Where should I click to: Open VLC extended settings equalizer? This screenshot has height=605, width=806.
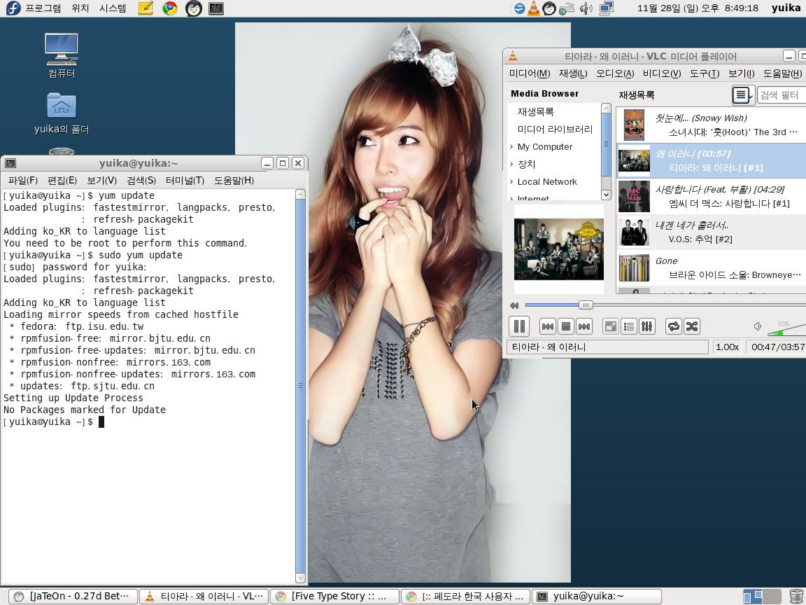coord(647,326)
